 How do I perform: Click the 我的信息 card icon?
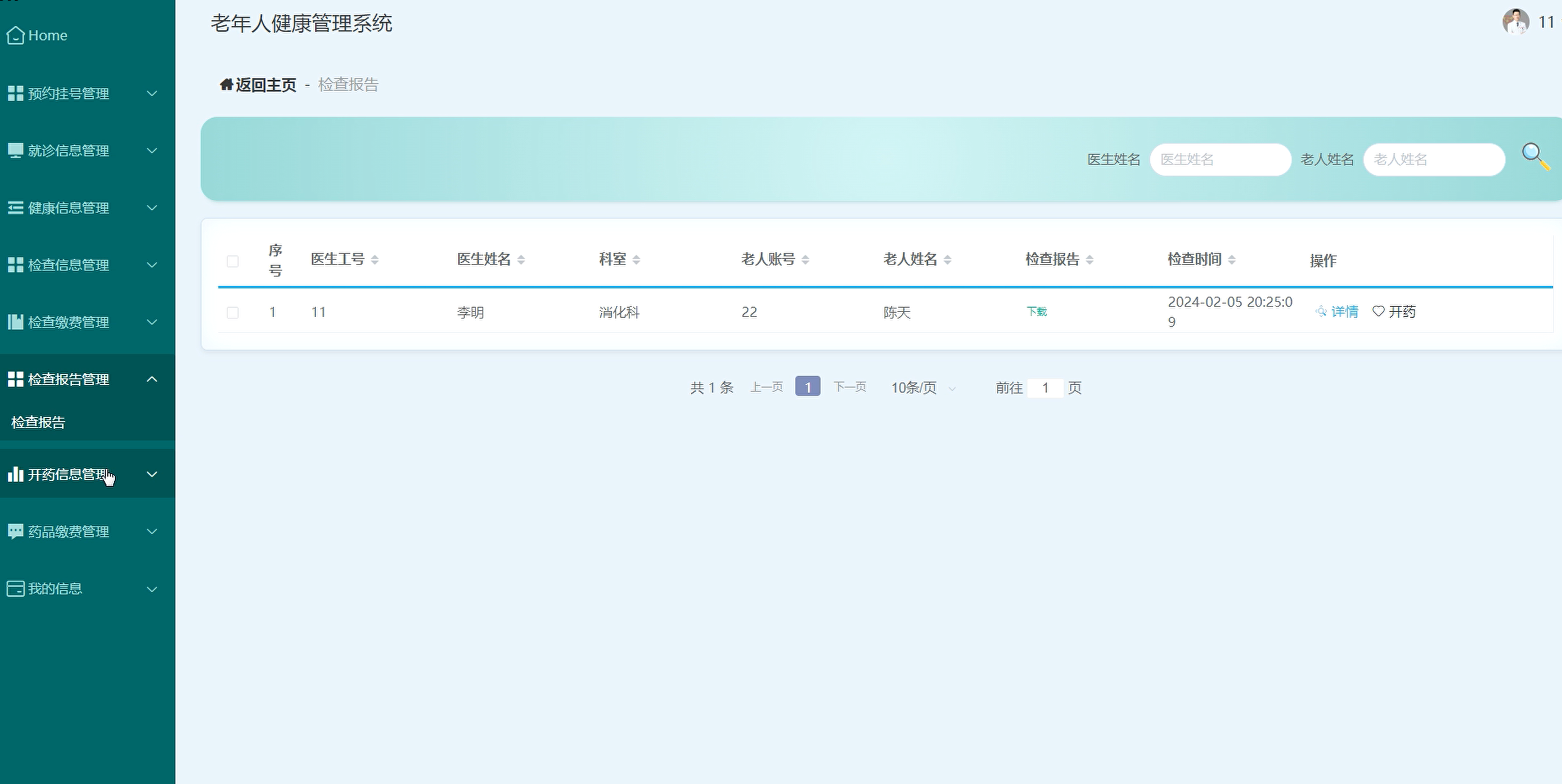(15, 589)
